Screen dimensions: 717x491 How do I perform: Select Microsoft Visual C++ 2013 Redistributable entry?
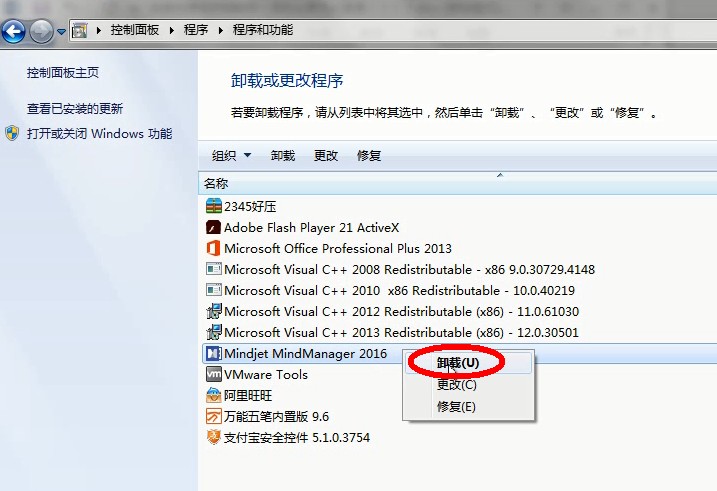(x=401, y=333)
